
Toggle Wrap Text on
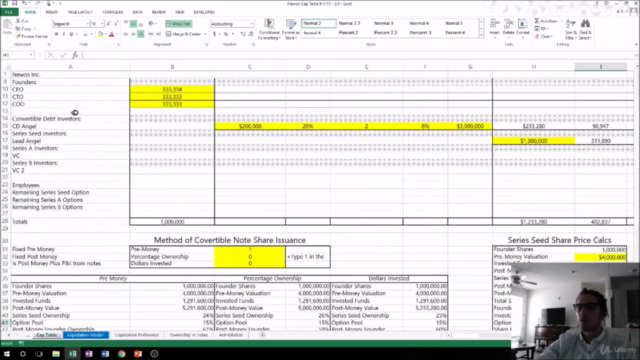pyautogui.click(x=178, y=24)
